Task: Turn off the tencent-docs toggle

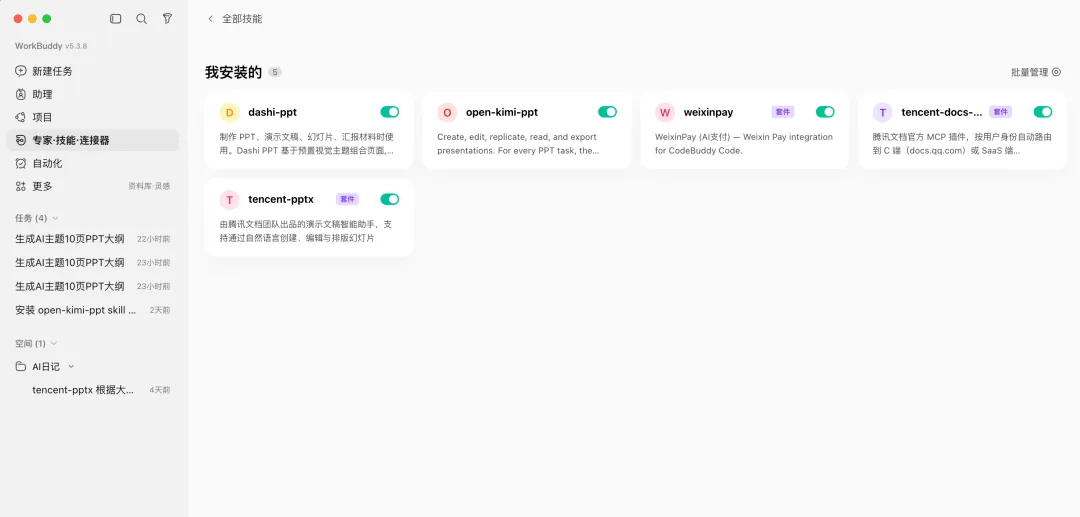Action: (1043, 112)
